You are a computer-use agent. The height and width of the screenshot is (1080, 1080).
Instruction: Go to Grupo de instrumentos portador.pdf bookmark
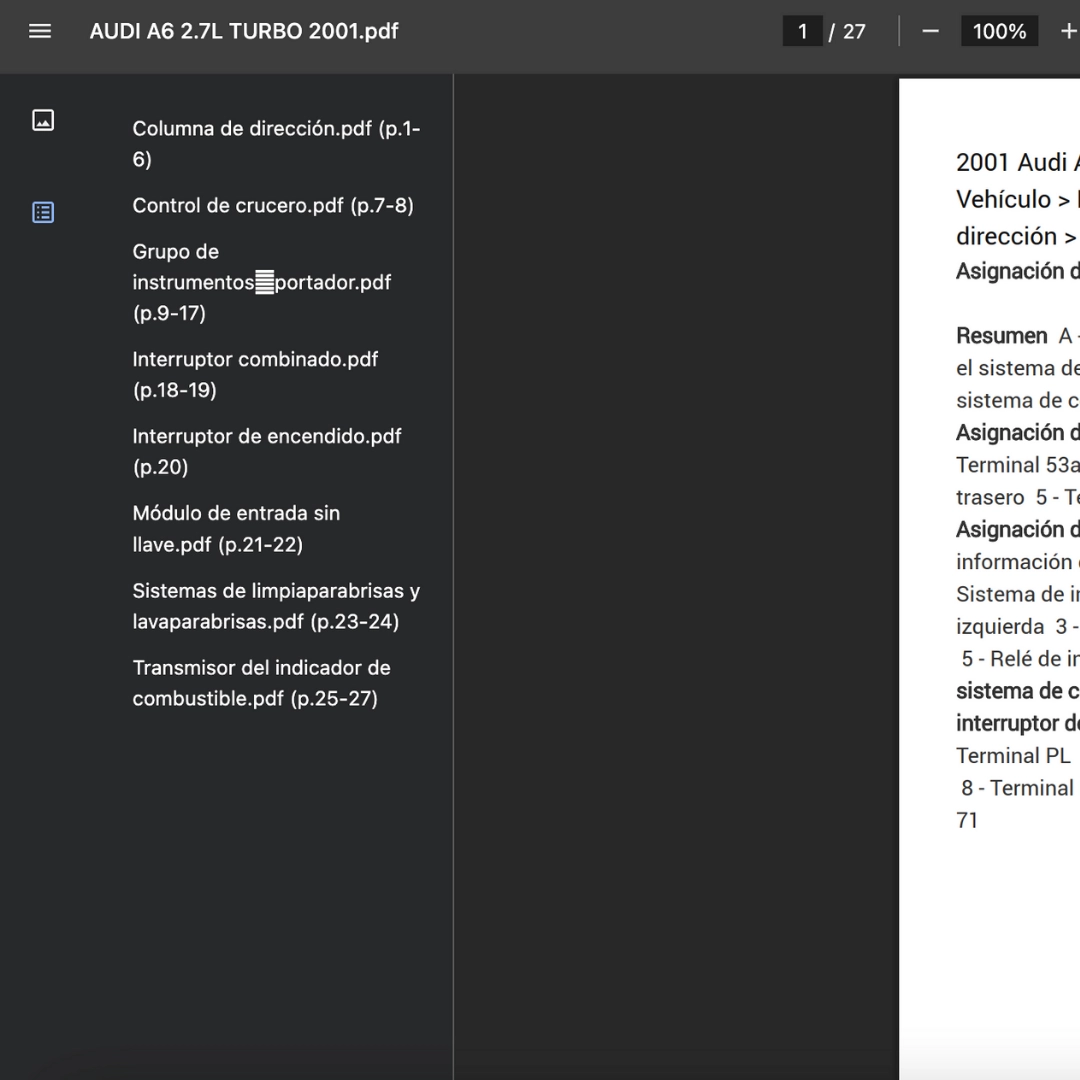[261, 282]
